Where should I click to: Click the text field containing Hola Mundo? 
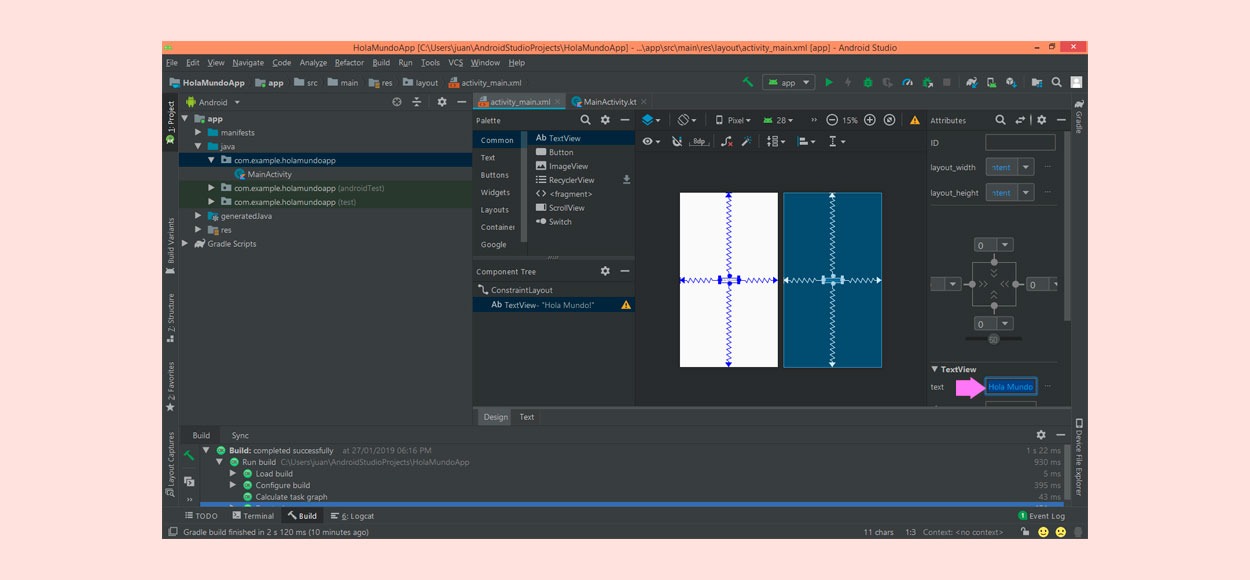coord(1011,386)
